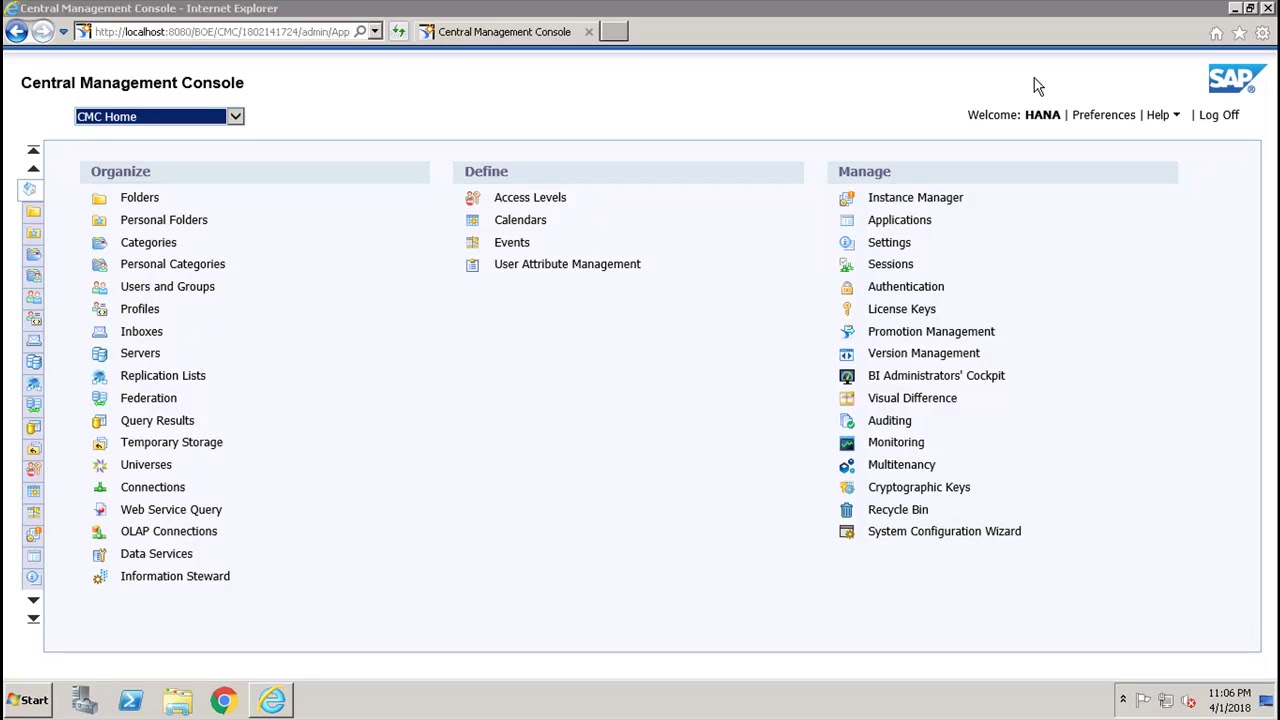The height and width of the screenshot is (720, 1280).
Task: Open the browser recent pages dropdown arrow
Action: [63, 32]
